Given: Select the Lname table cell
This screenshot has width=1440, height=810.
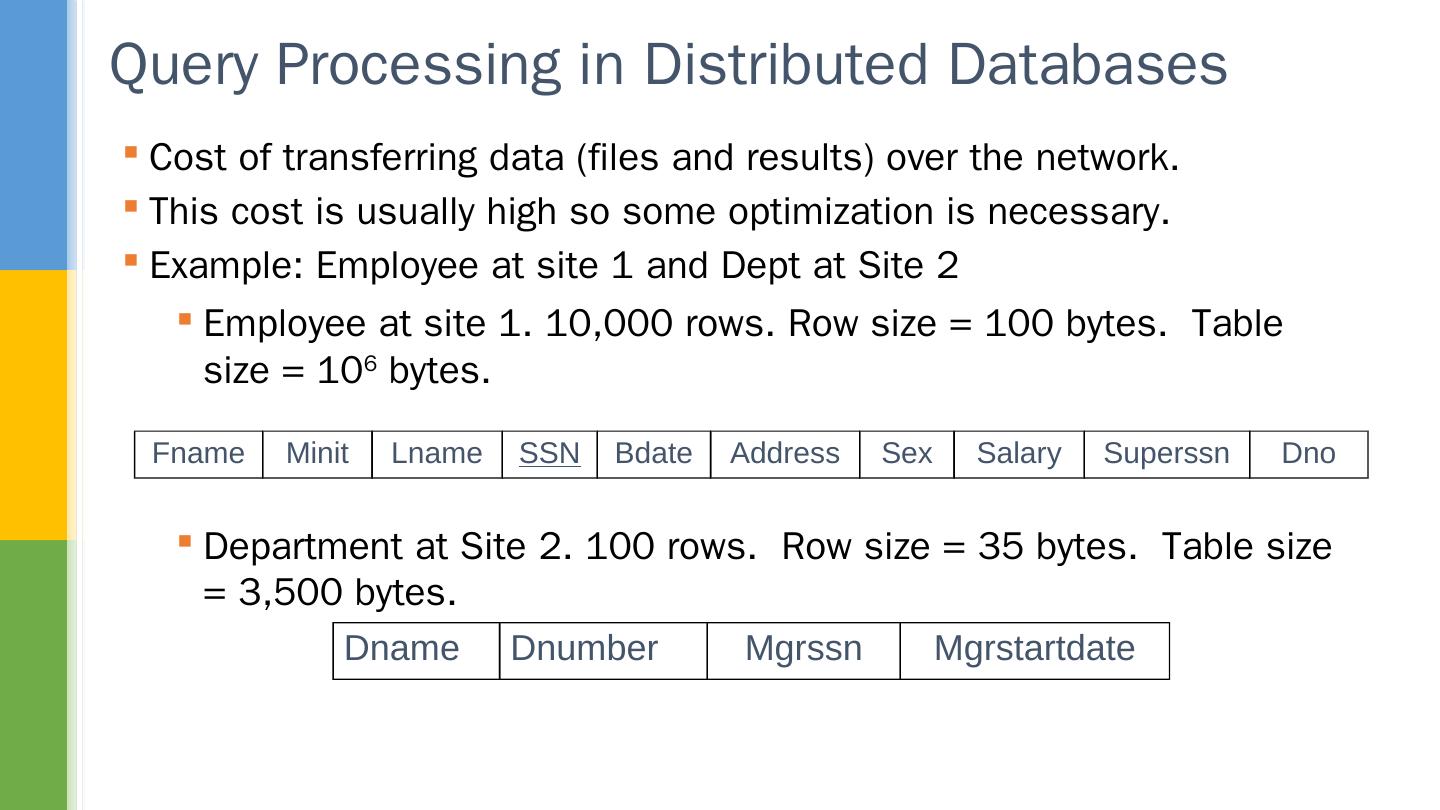Looking at the screenshot, I should pyautogui.click(x=436, y=454).
